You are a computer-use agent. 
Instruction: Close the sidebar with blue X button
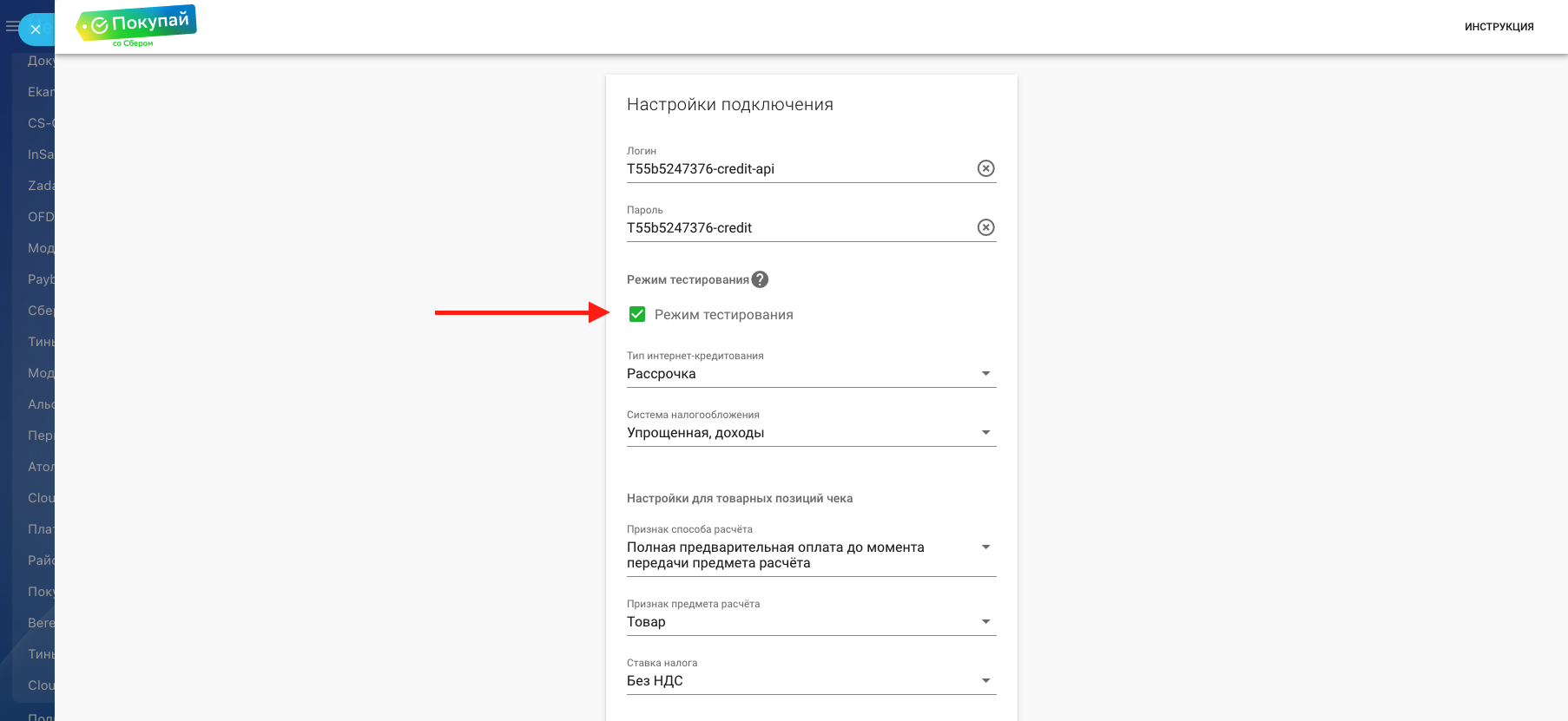tap(36, 29)
